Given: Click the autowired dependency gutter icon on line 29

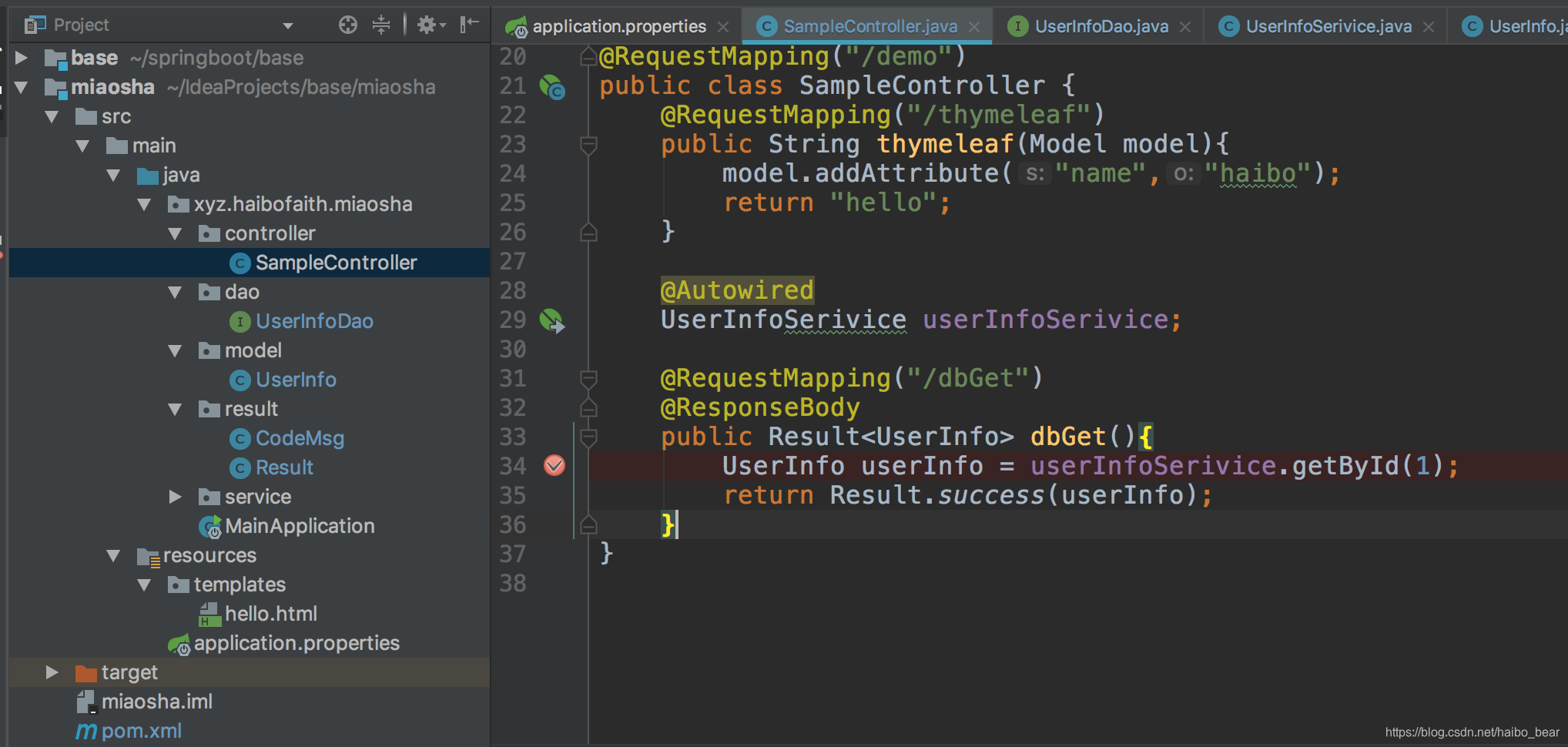Looking at the screenshot, I should (552, 320).
